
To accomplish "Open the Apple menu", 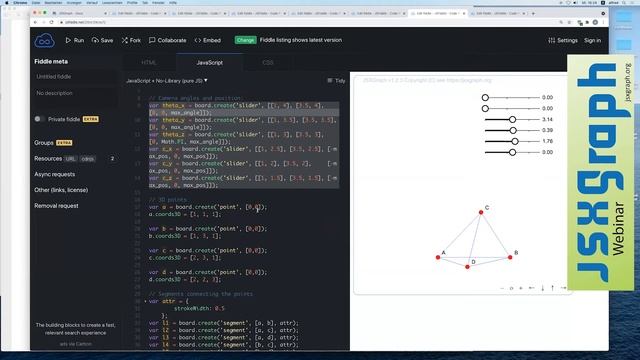I will 7,2.
